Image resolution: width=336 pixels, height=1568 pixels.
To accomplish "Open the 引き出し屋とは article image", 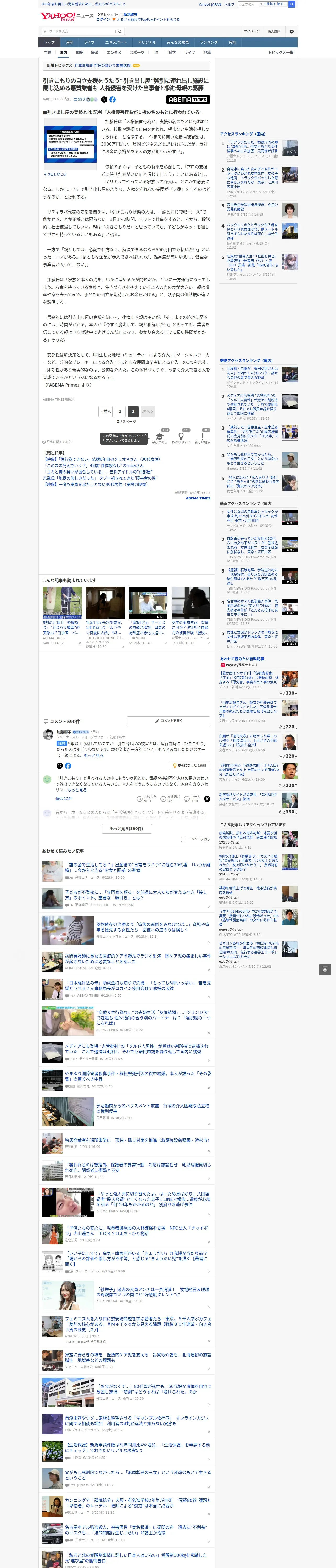I will (x=70, y=144).
